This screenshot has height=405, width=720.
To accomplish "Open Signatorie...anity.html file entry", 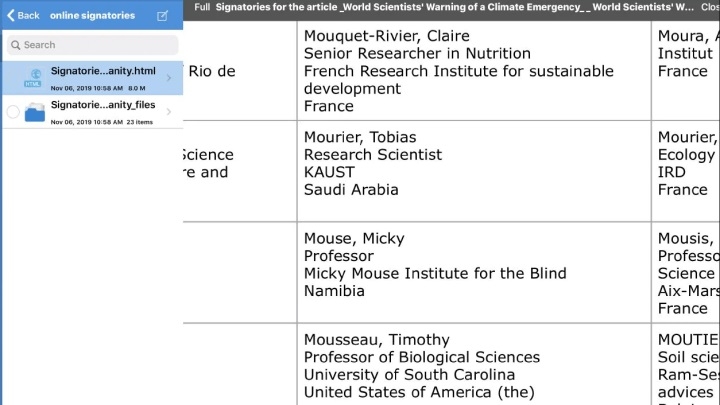I will (x=93, y=78).
